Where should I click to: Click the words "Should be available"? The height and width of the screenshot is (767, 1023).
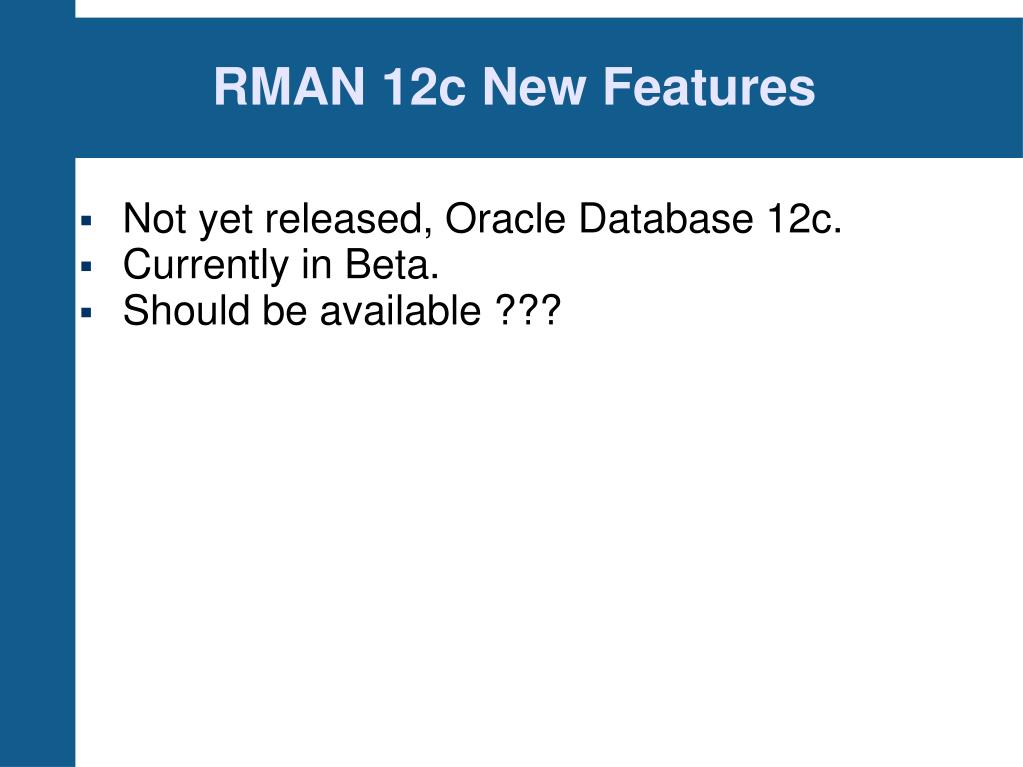[x=302, y=310]
